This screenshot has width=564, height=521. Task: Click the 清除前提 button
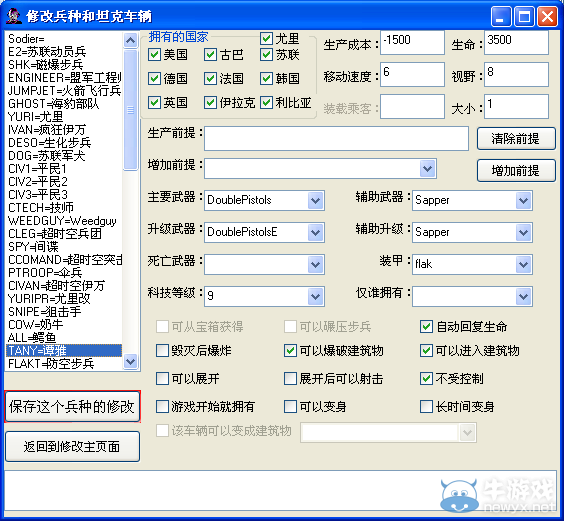(x=516, y=139)
